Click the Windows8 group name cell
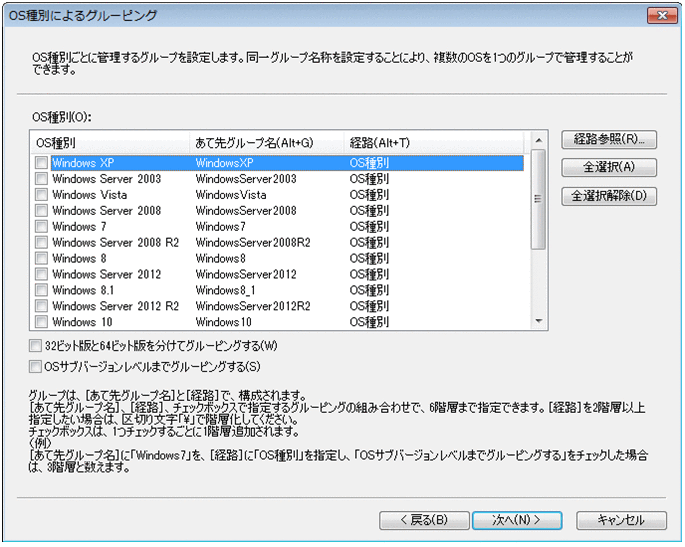 [x=221, y=258]
